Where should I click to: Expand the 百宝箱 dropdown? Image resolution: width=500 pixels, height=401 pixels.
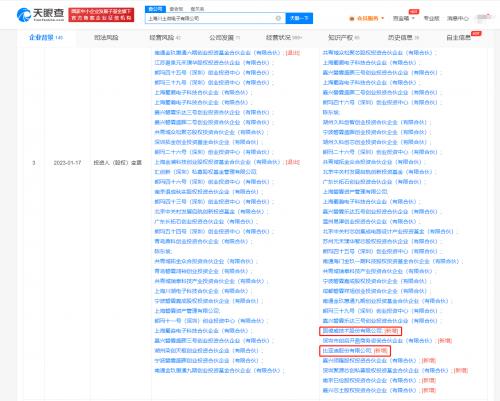click(x=403, y=18)
